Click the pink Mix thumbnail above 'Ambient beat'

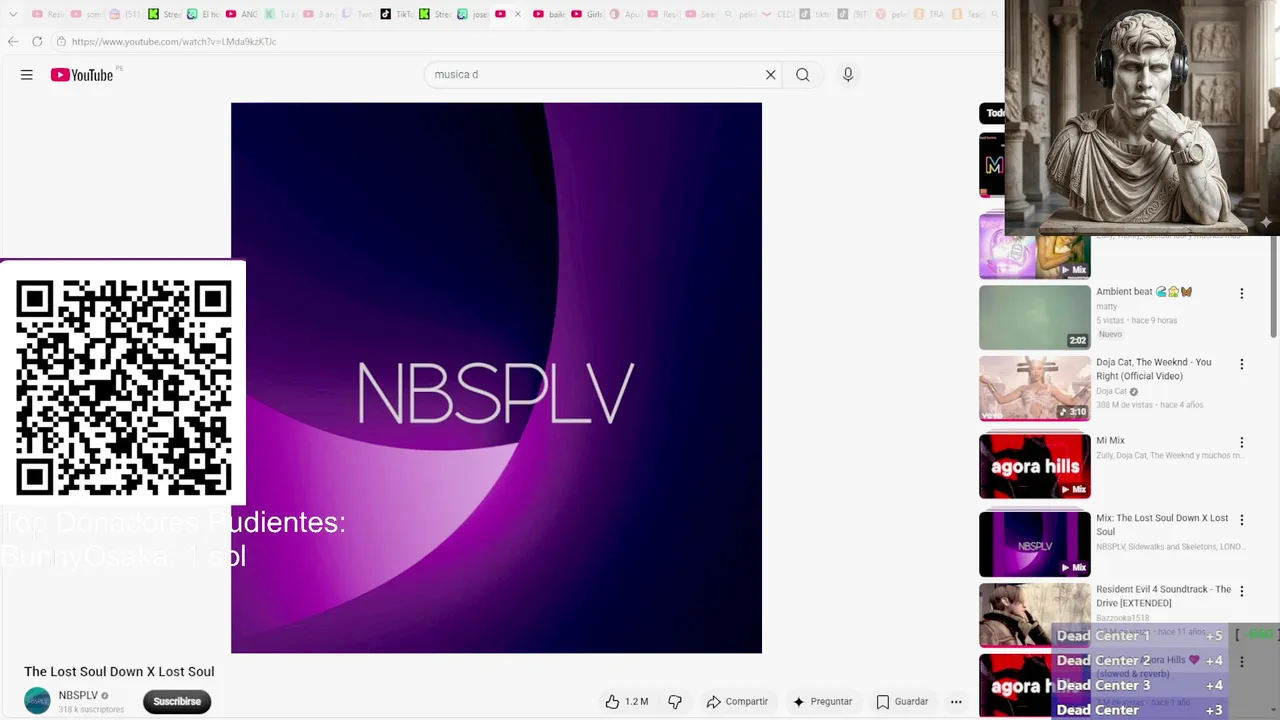(1035, 247)
